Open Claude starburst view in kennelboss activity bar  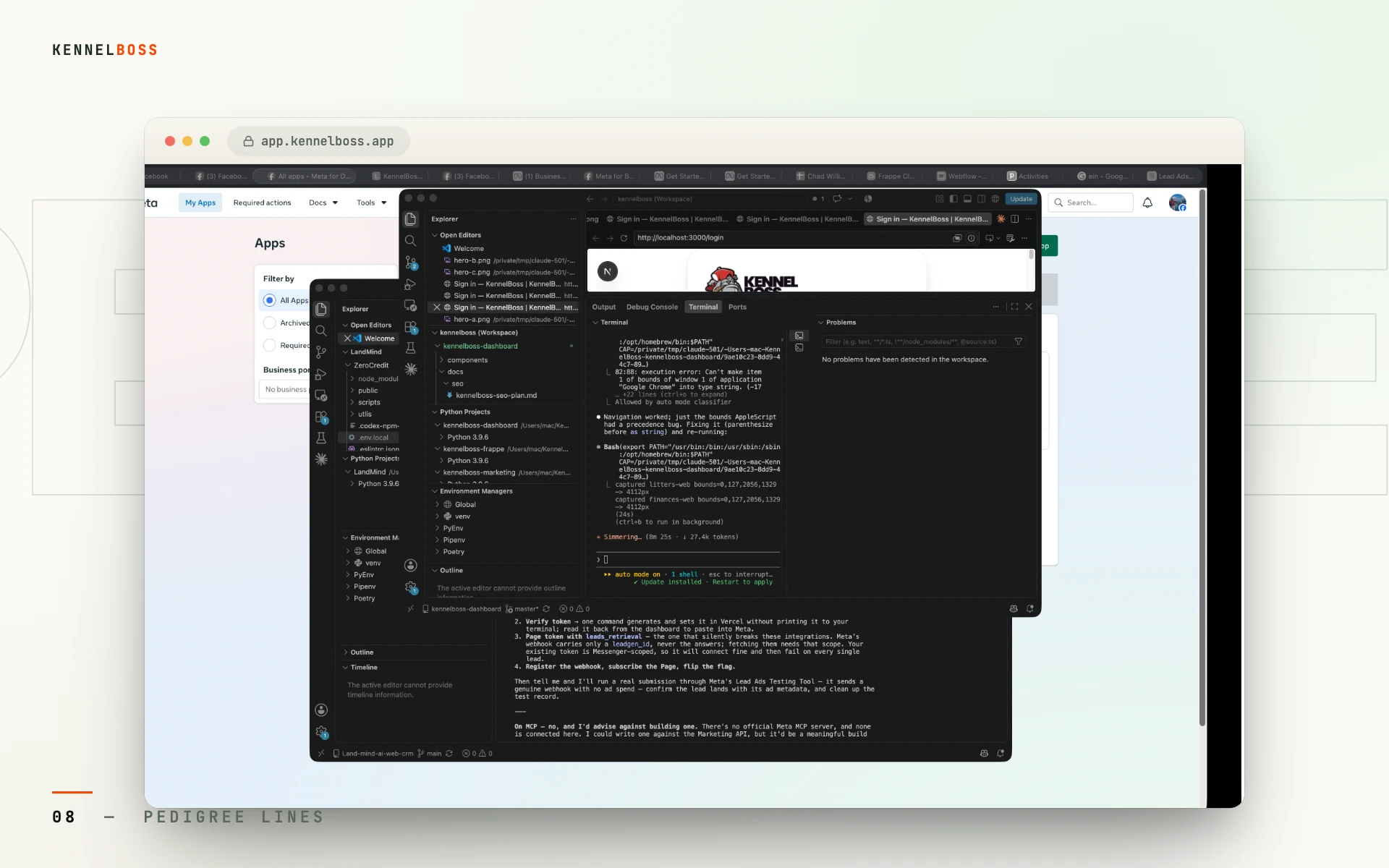[x=410, y=369]
